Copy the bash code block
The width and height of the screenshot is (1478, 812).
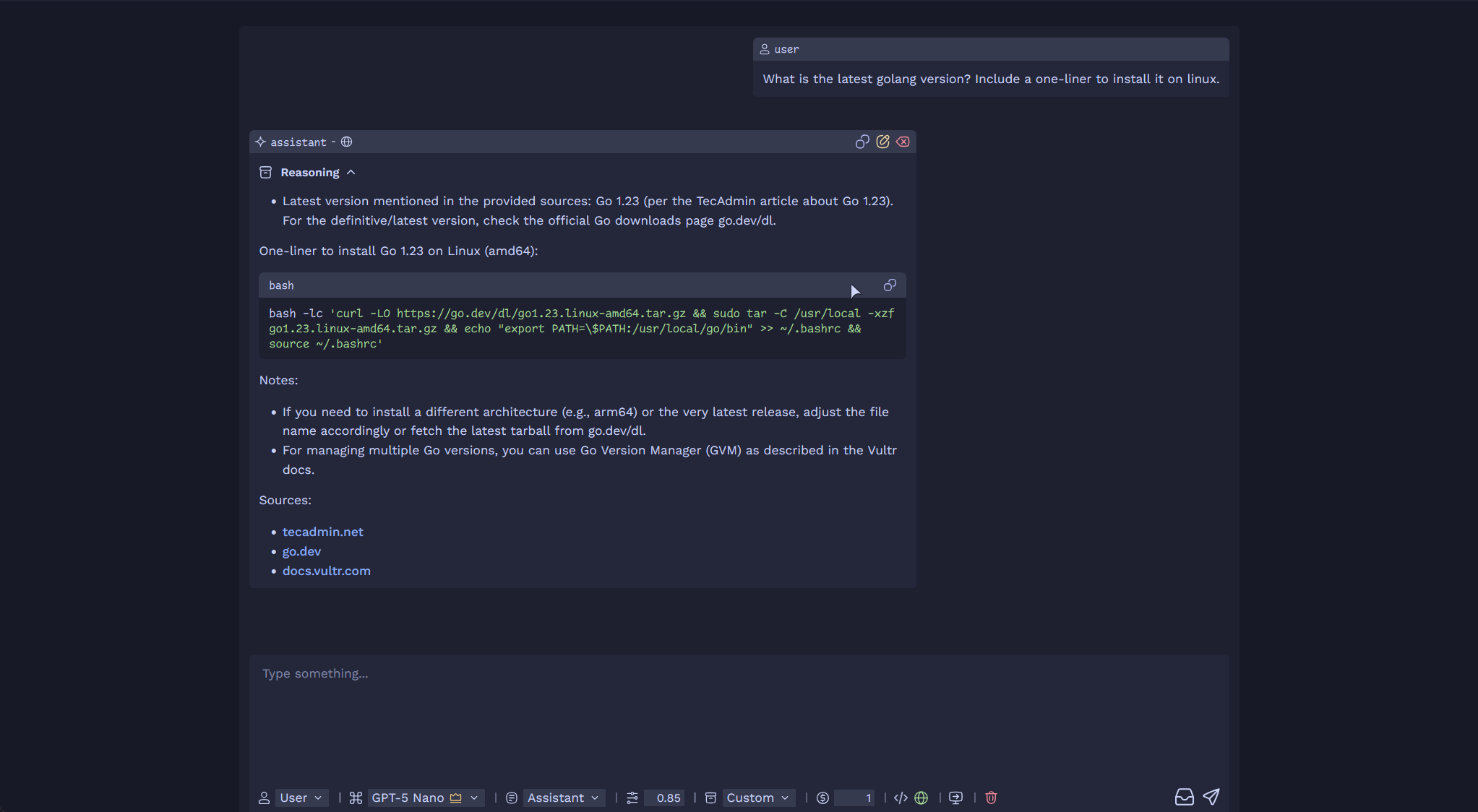pyautogui.click(x=890, y=285)
